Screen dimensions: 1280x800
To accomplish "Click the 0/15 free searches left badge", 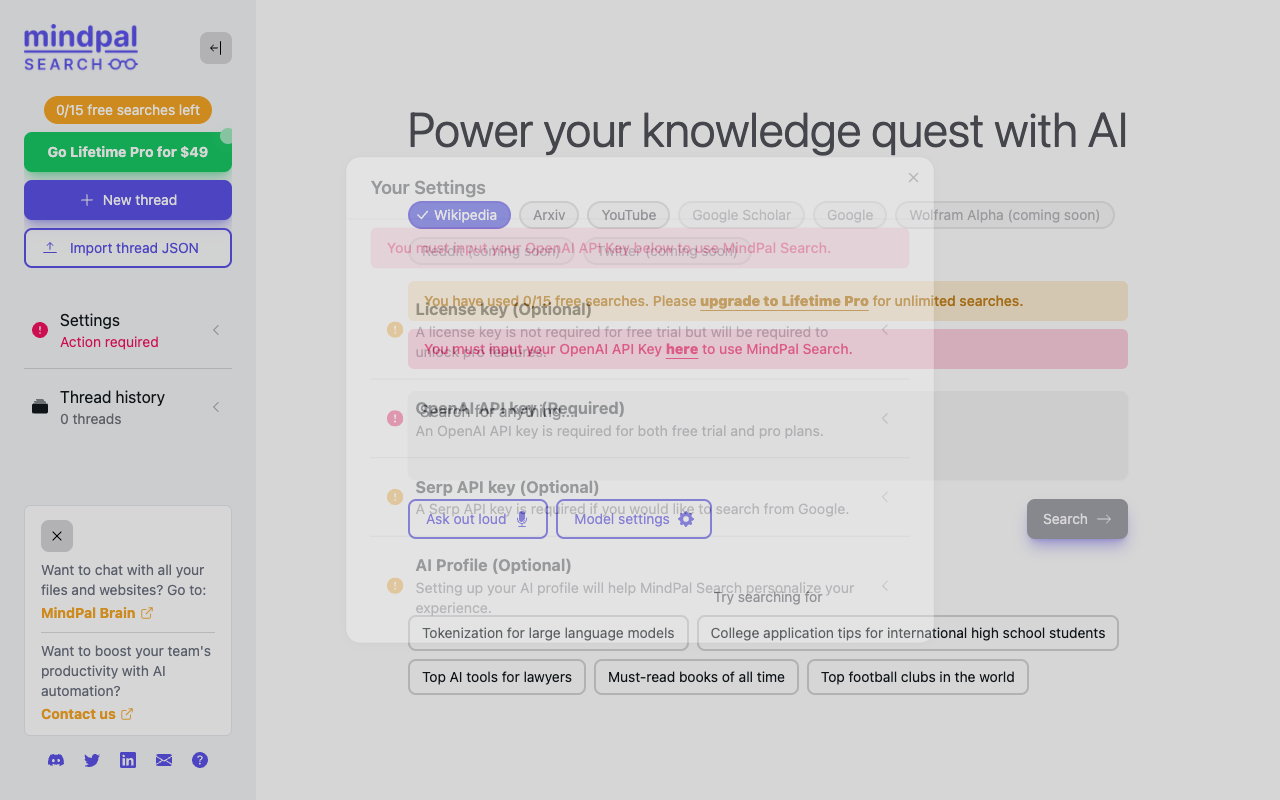I will 128,110.
